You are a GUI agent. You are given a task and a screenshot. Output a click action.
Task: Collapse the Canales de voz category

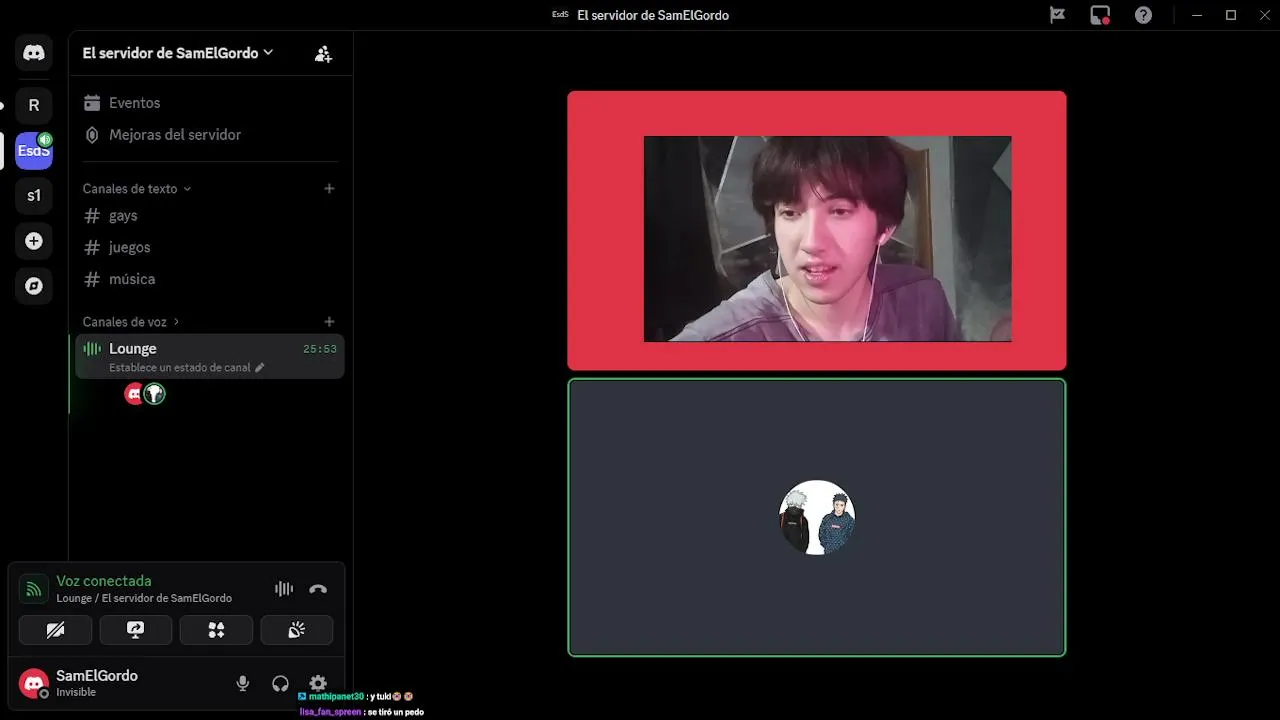click(x=131, y=321)
